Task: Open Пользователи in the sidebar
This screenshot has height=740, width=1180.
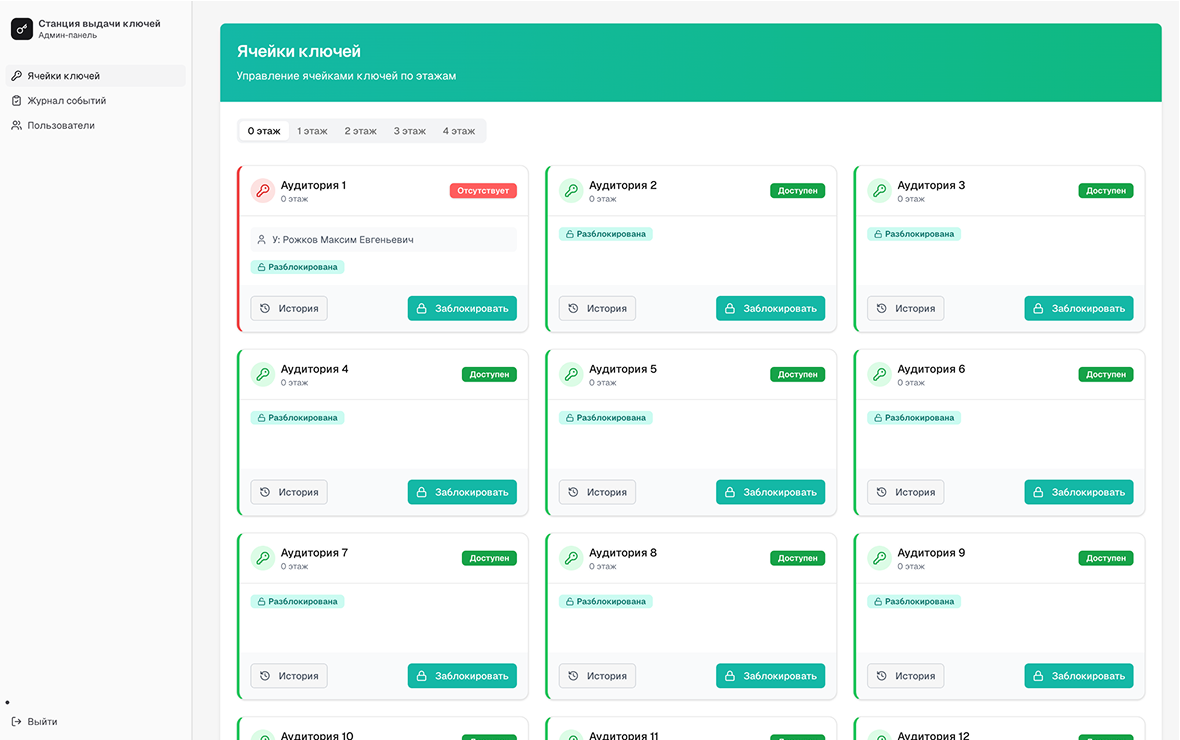Action: tap(96, 125)
